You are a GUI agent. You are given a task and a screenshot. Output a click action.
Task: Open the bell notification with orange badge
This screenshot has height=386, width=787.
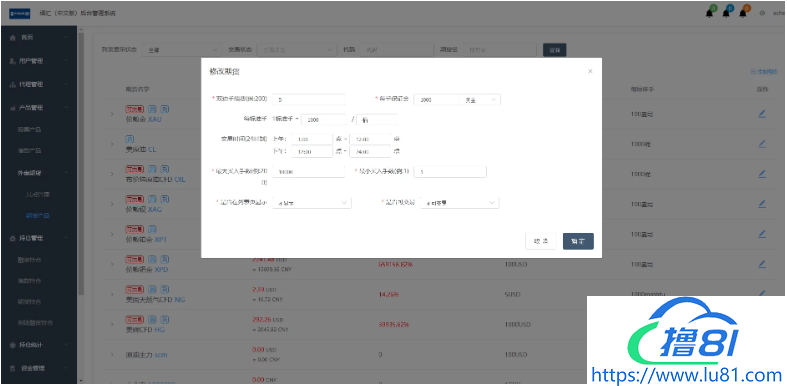[743, 13]
